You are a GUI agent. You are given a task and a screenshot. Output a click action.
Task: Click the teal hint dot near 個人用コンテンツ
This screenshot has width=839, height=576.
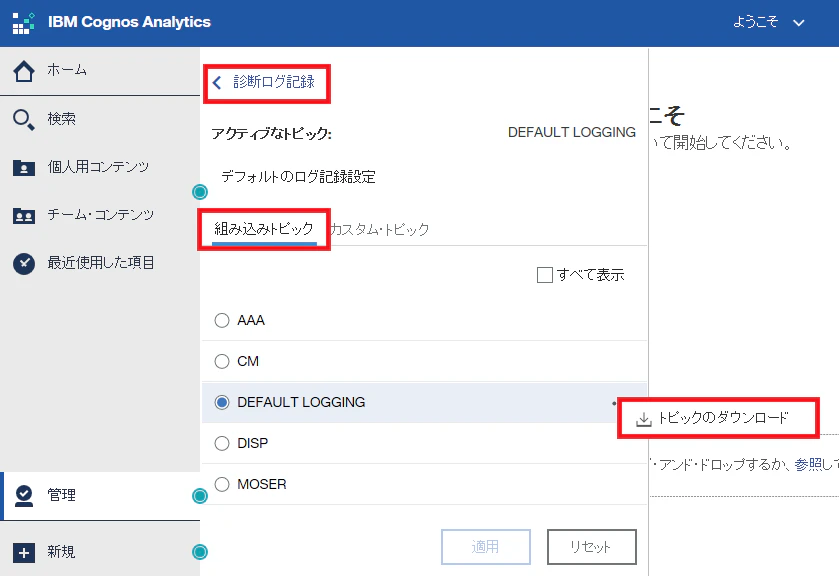(x=200, y=192)
